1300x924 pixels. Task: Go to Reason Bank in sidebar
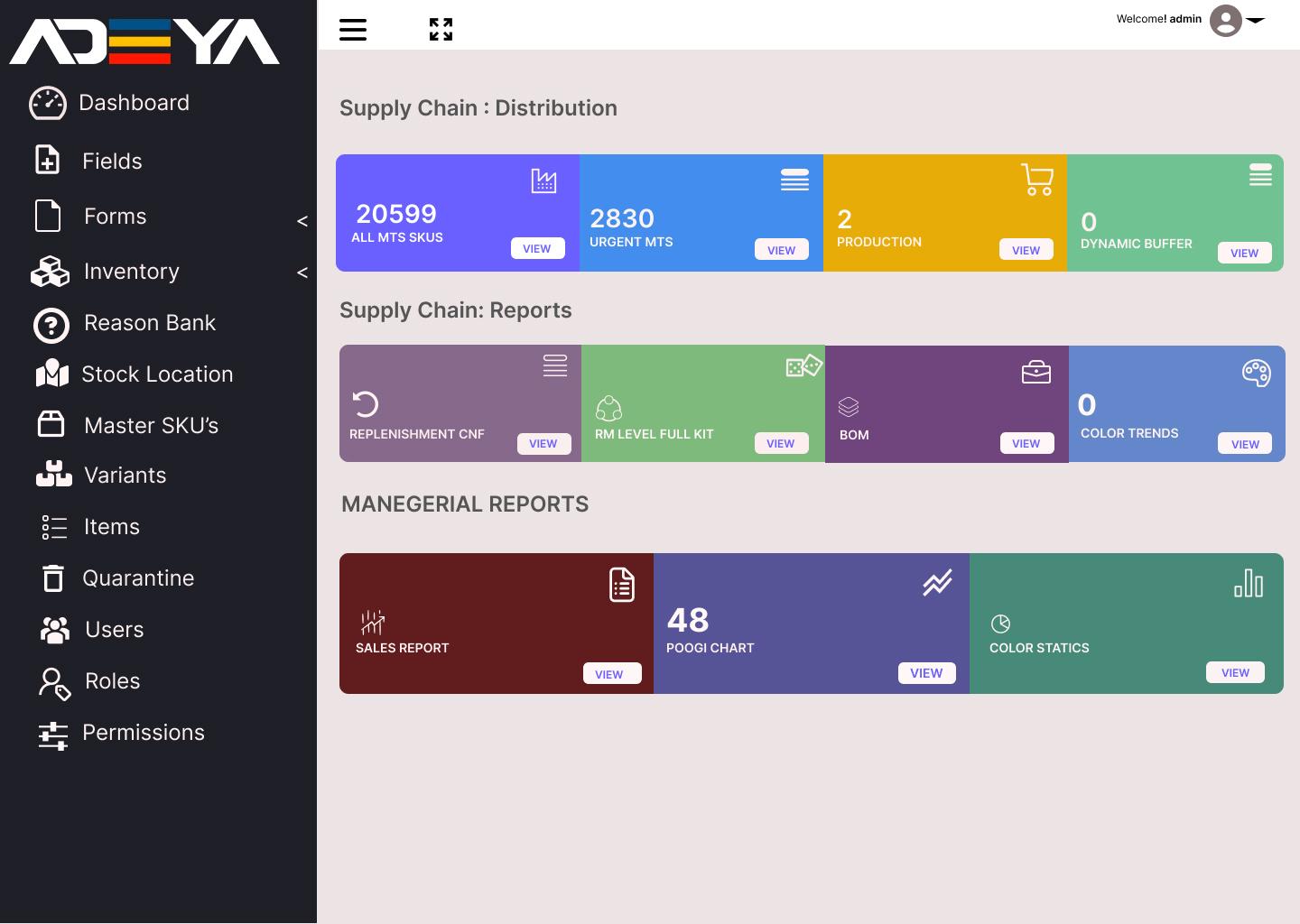[x=149, y=323]
